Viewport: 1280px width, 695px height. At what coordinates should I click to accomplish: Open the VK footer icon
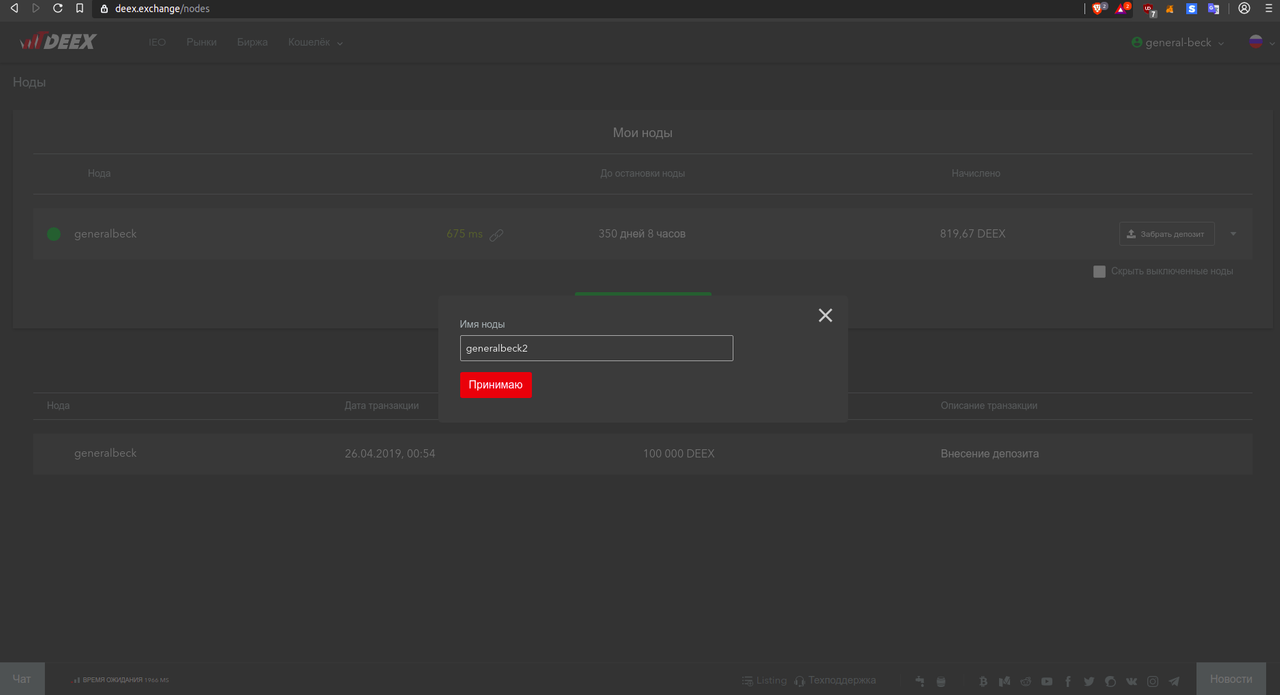tap(1132, 681)
